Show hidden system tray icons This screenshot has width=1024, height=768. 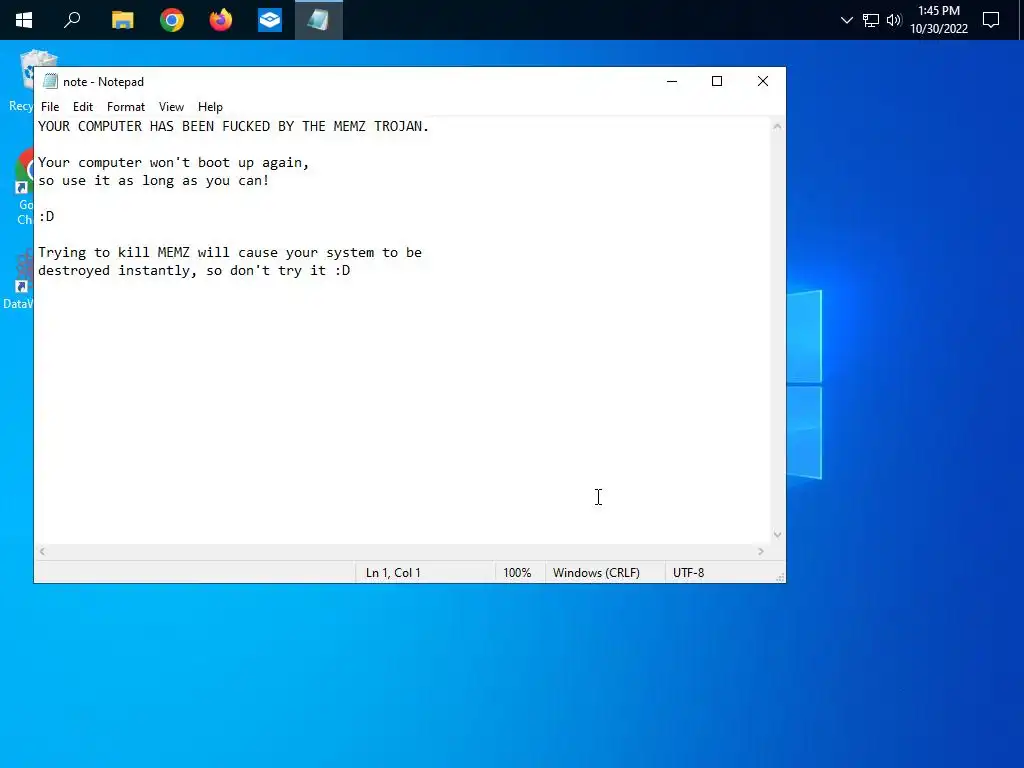point(846,20)
